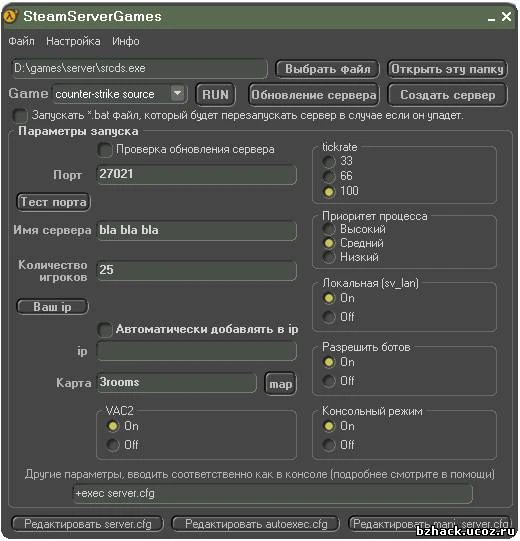The width and height of the screenshot is (520, 541).
Task: Open the Инфо menu
Action: pos(126,41)
